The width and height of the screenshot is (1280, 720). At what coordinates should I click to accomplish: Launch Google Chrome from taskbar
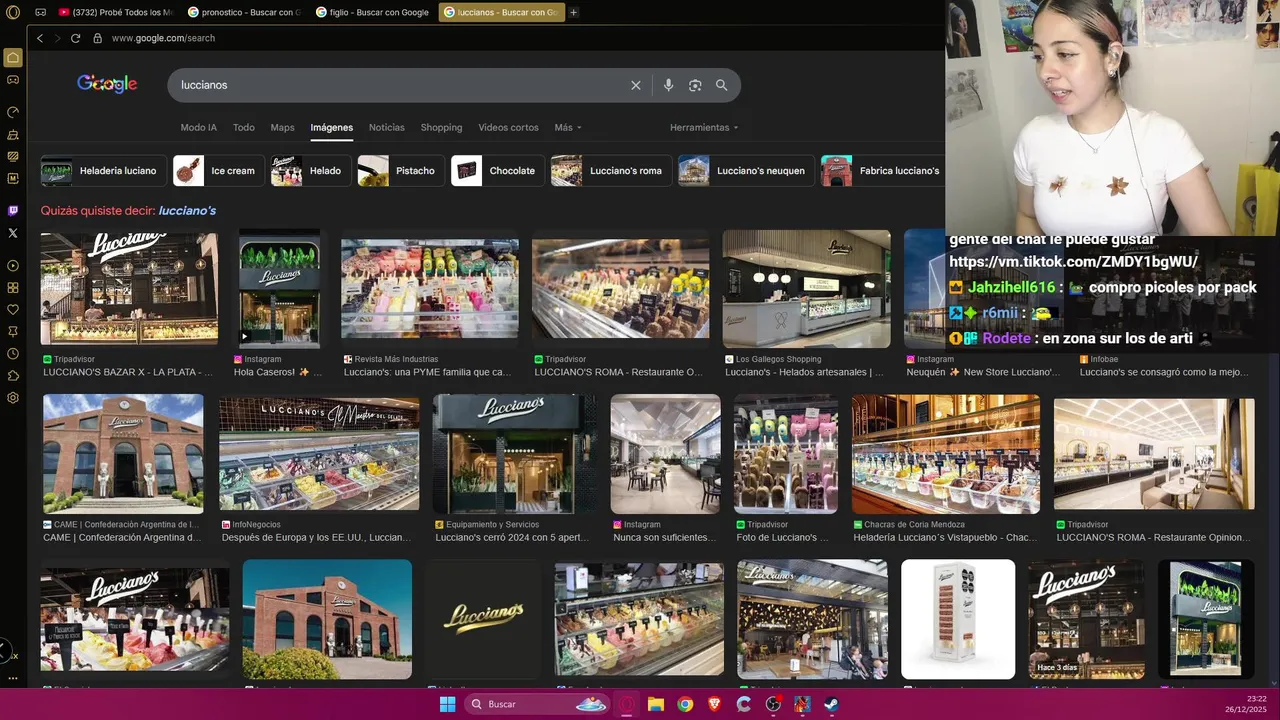click(685, 704)
